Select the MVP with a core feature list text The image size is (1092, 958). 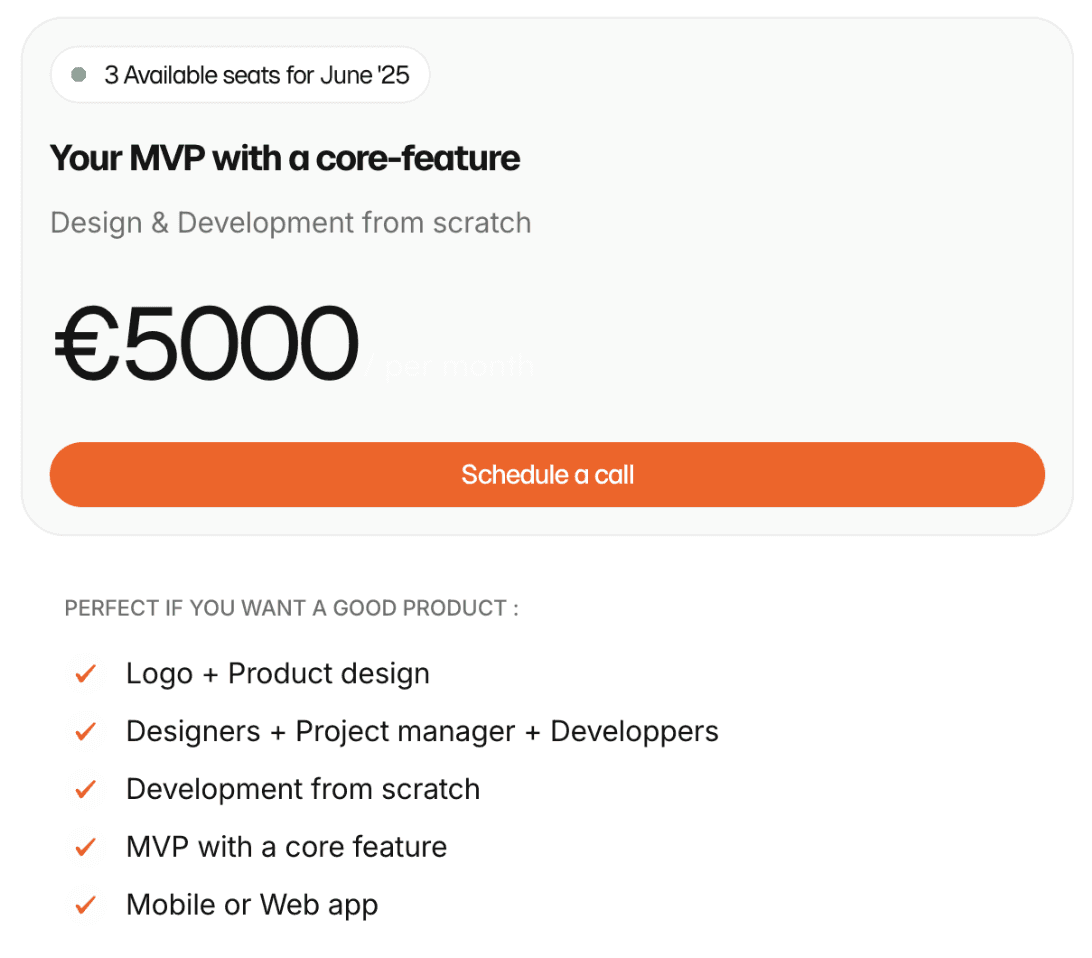(x=286, y=847)
